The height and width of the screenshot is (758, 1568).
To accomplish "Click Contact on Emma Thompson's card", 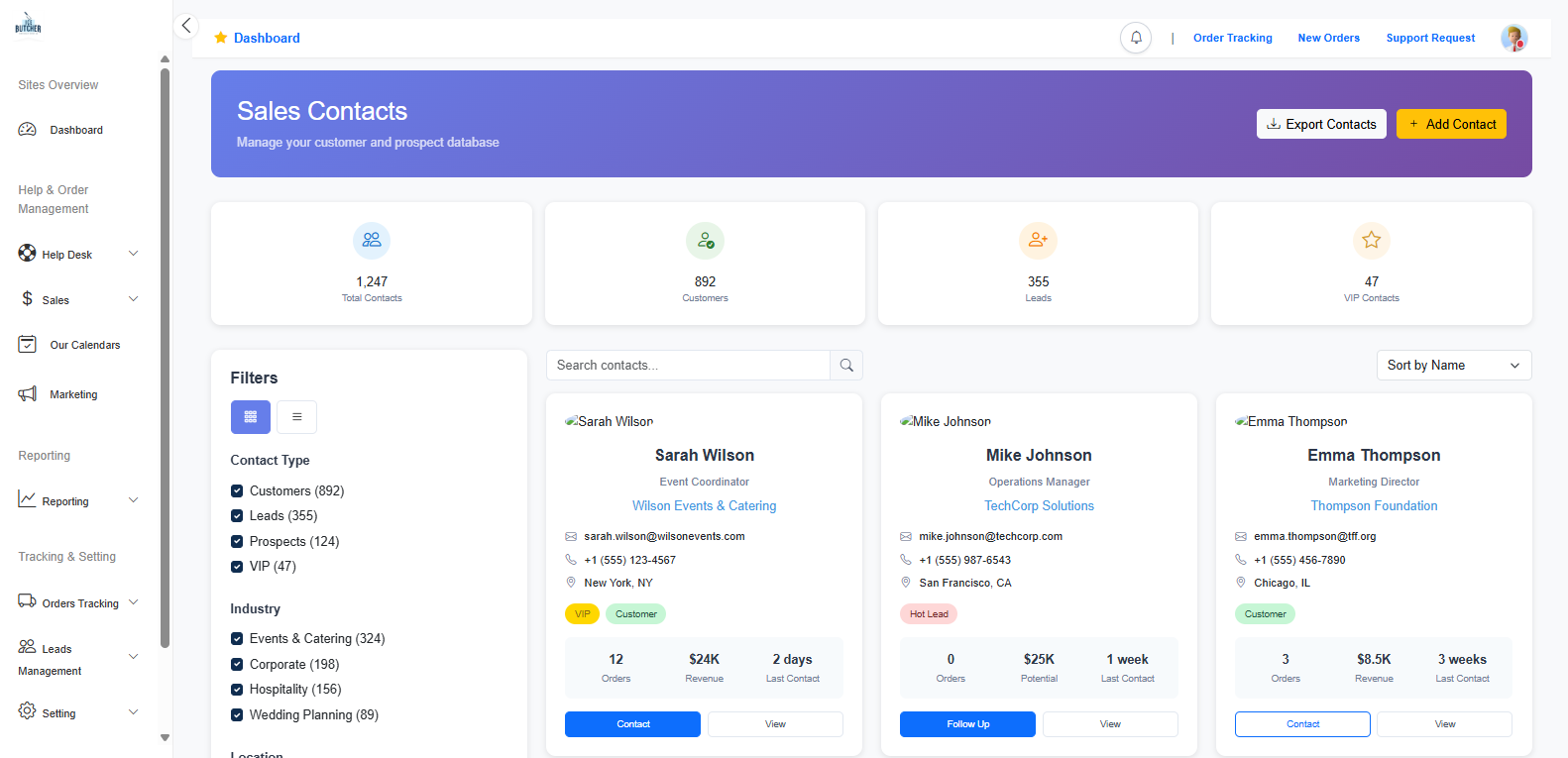I will [x=1302, y=724].
